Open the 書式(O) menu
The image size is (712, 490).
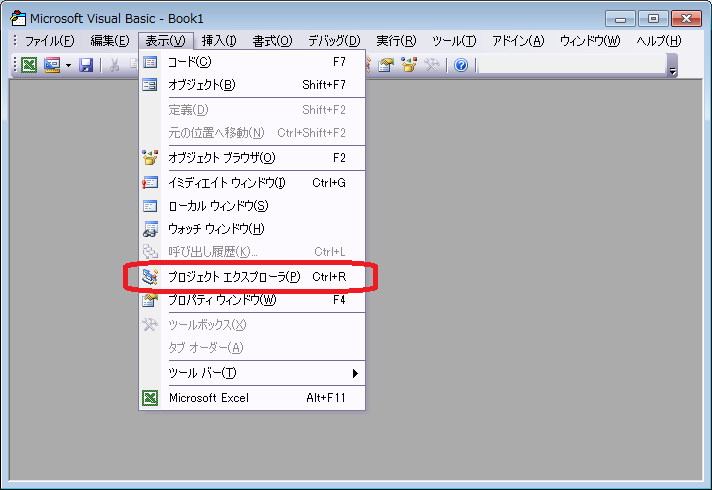pos(272,41)
